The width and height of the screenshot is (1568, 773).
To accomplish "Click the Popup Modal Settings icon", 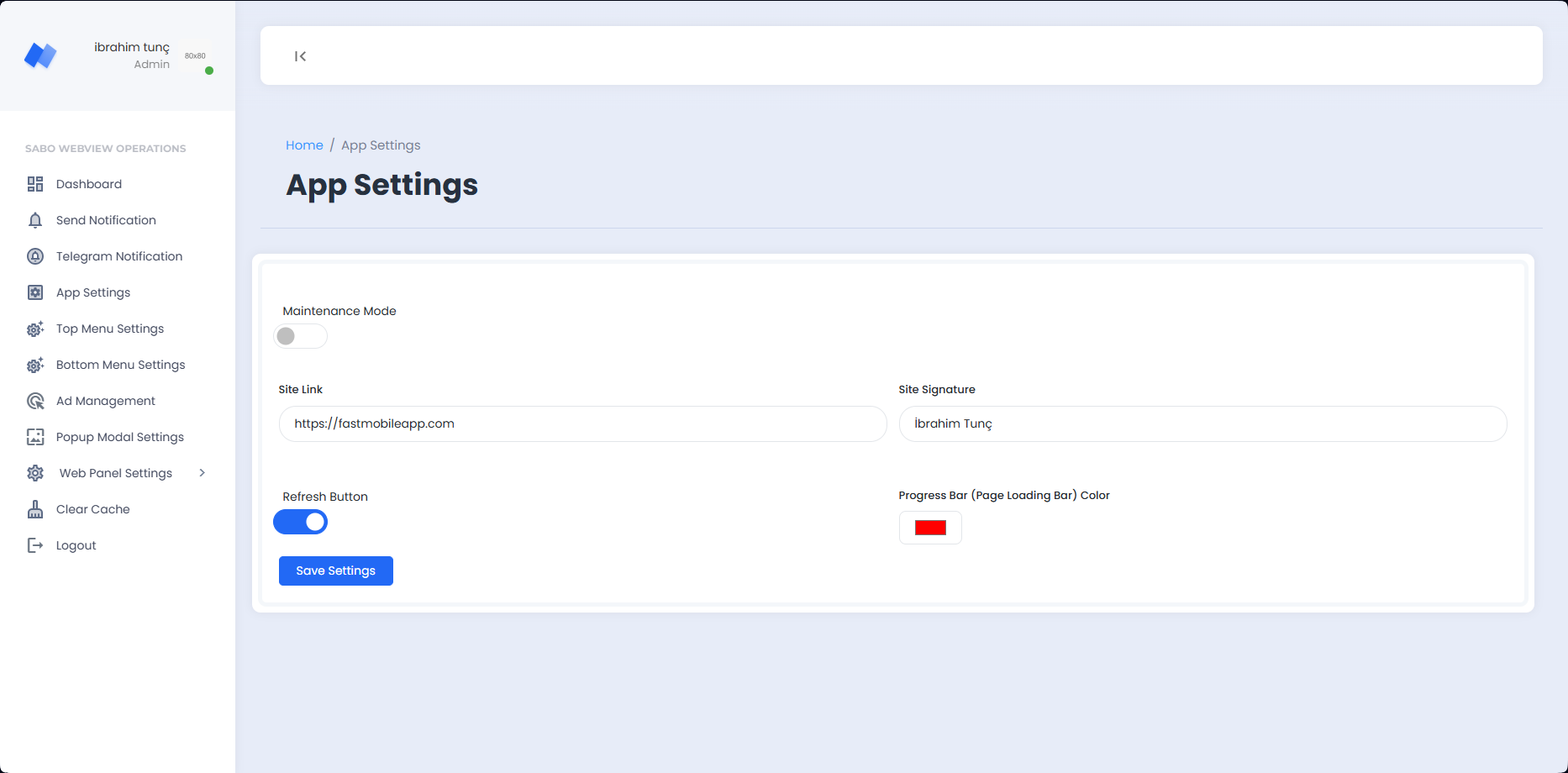I will (x=35, y=437).
